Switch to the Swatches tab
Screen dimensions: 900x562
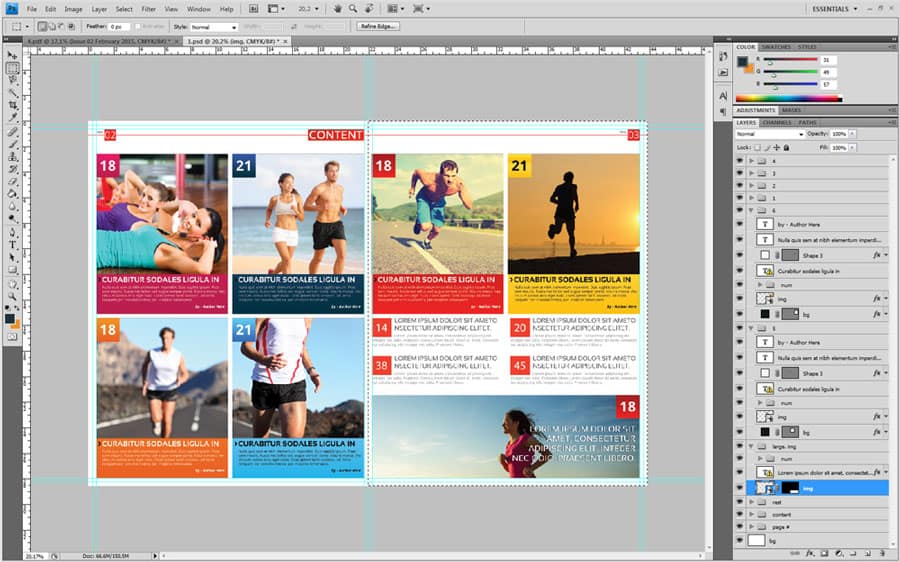(x=775, y=46)
